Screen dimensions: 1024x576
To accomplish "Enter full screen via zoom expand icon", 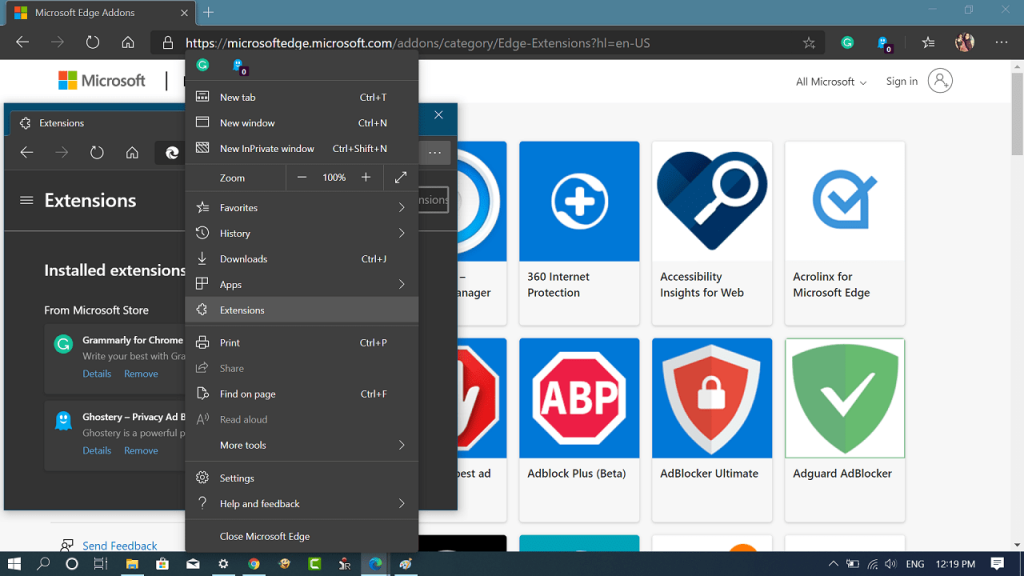I will click(x=401, y=178).
